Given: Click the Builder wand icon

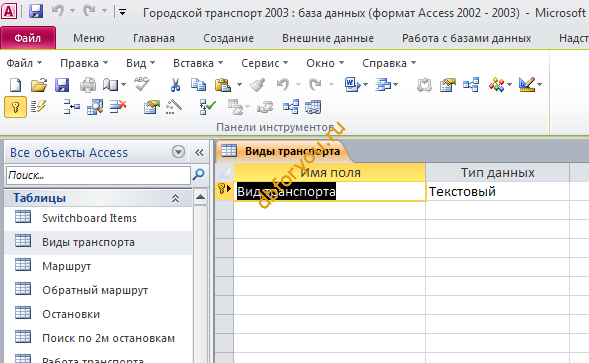Looking at the screenshot, I should pos(174,107).
